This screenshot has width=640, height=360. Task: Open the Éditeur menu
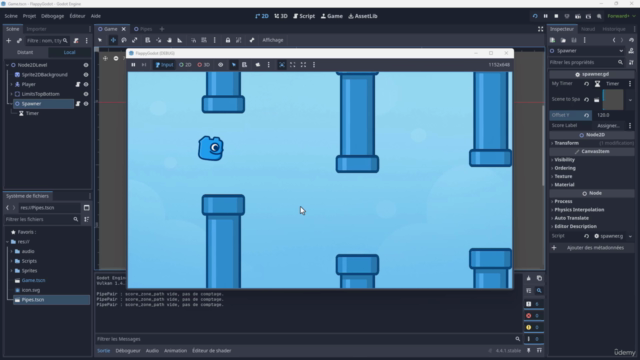(x=77, y=16)
